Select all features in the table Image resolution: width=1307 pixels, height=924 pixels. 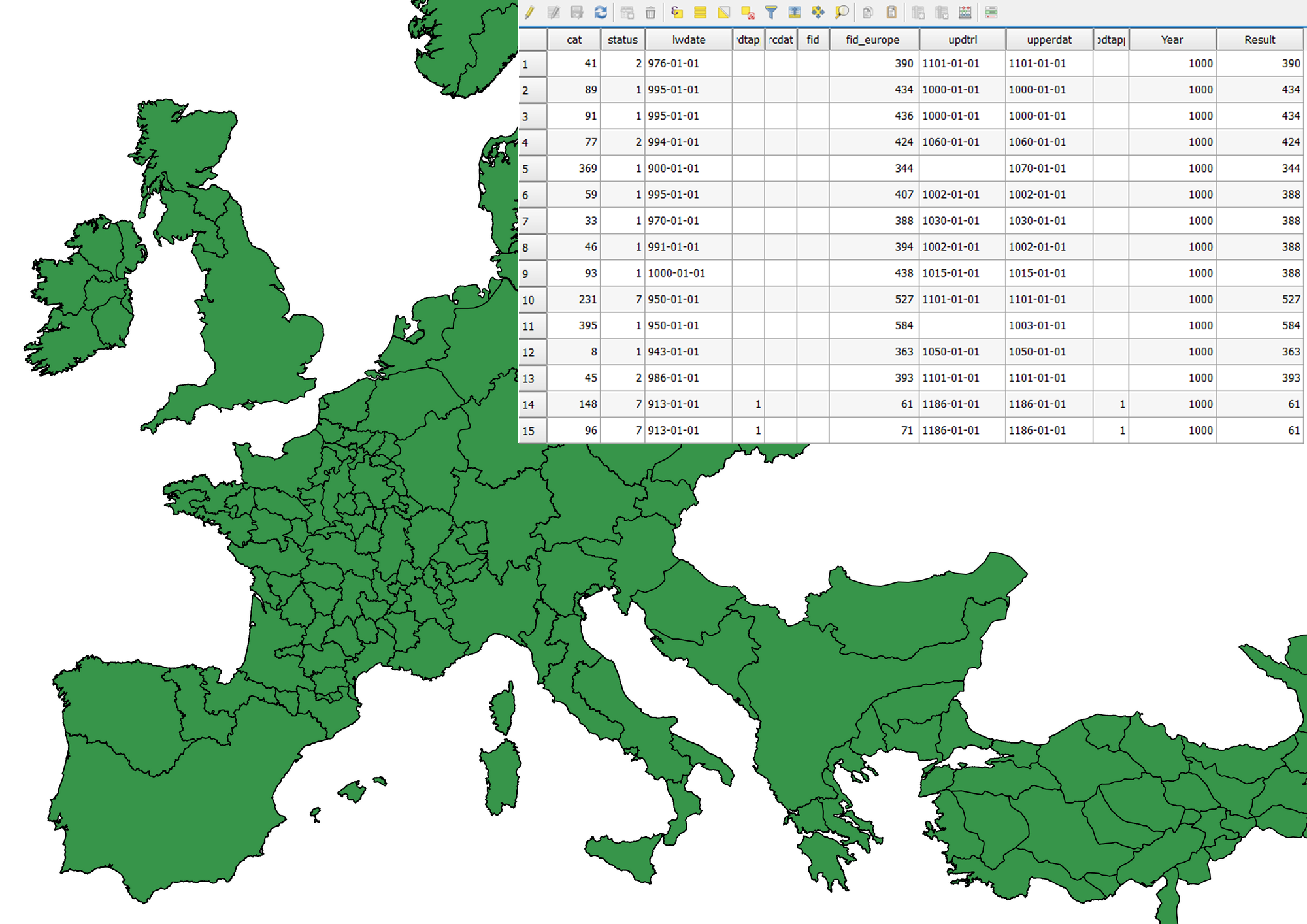(701, 12)
